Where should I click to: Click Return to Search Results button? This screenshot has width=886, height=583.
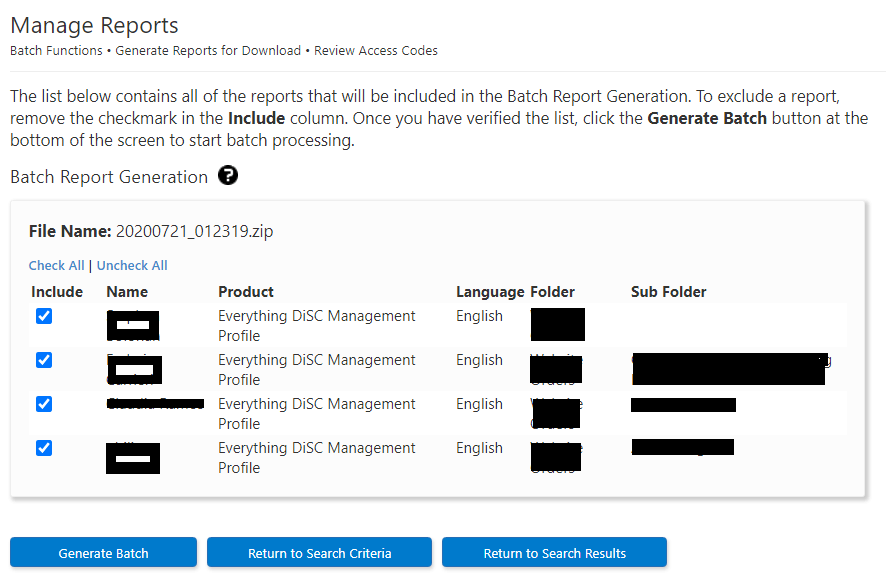coord(554,552)
